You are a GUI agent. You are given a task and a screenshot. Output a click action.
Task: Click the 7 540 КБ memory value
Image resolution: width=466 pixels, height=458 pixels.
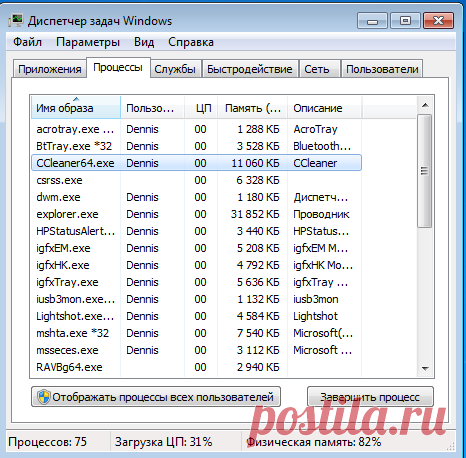258,333
